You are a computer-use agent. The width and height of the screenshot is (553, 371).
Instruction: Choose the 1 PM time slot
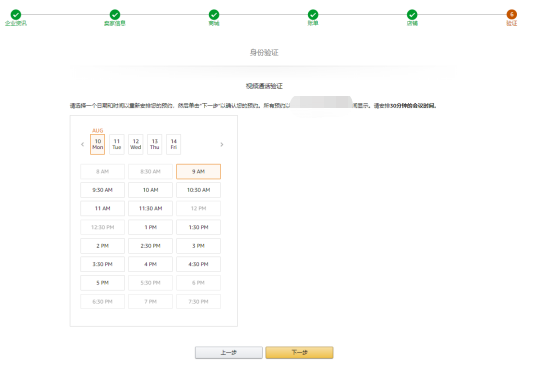(x=151, y=227)
